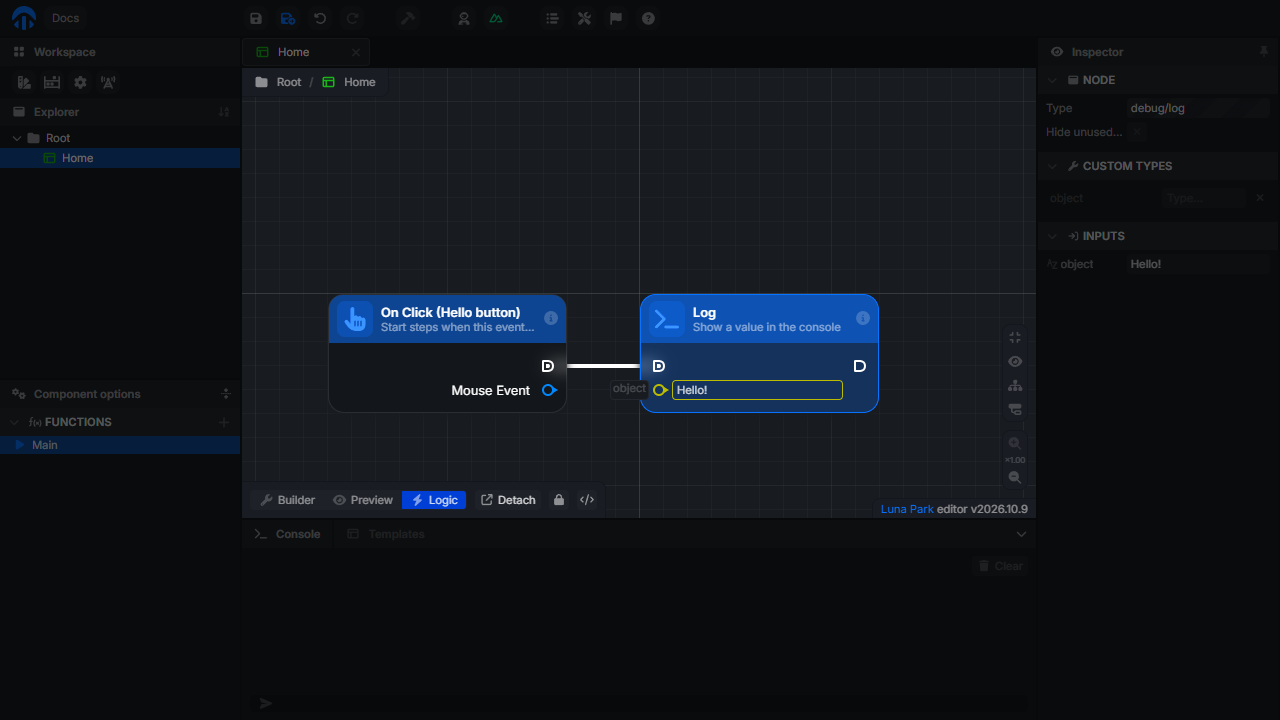Open the design swatches icon under Workspace
This screenshot has height=720, width=1280.
(x=24, y=83)
